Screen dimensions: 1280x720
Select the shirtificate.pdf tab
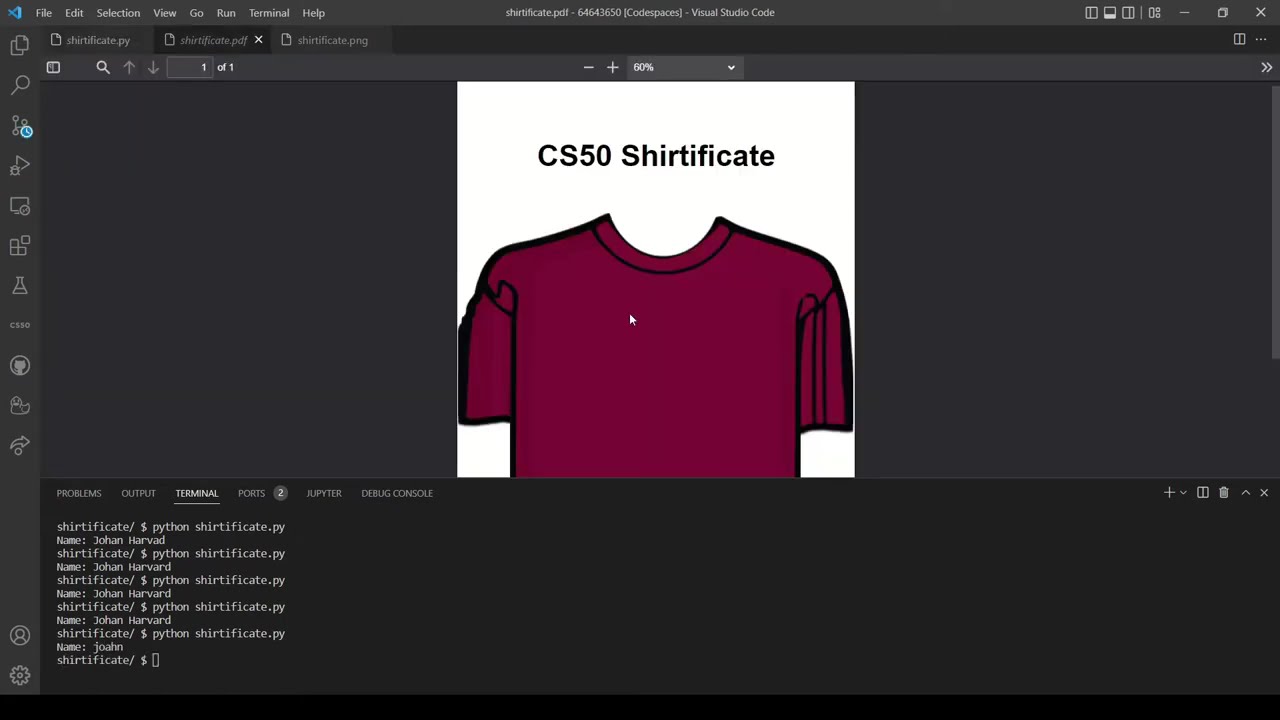[x=213, y=40]
